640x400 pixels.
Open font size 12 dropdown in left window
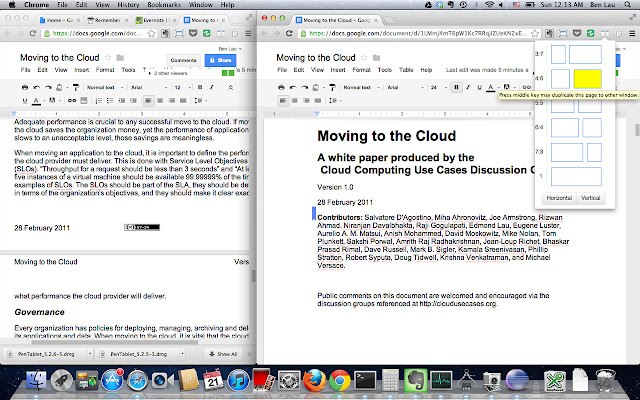pos(182,87)
